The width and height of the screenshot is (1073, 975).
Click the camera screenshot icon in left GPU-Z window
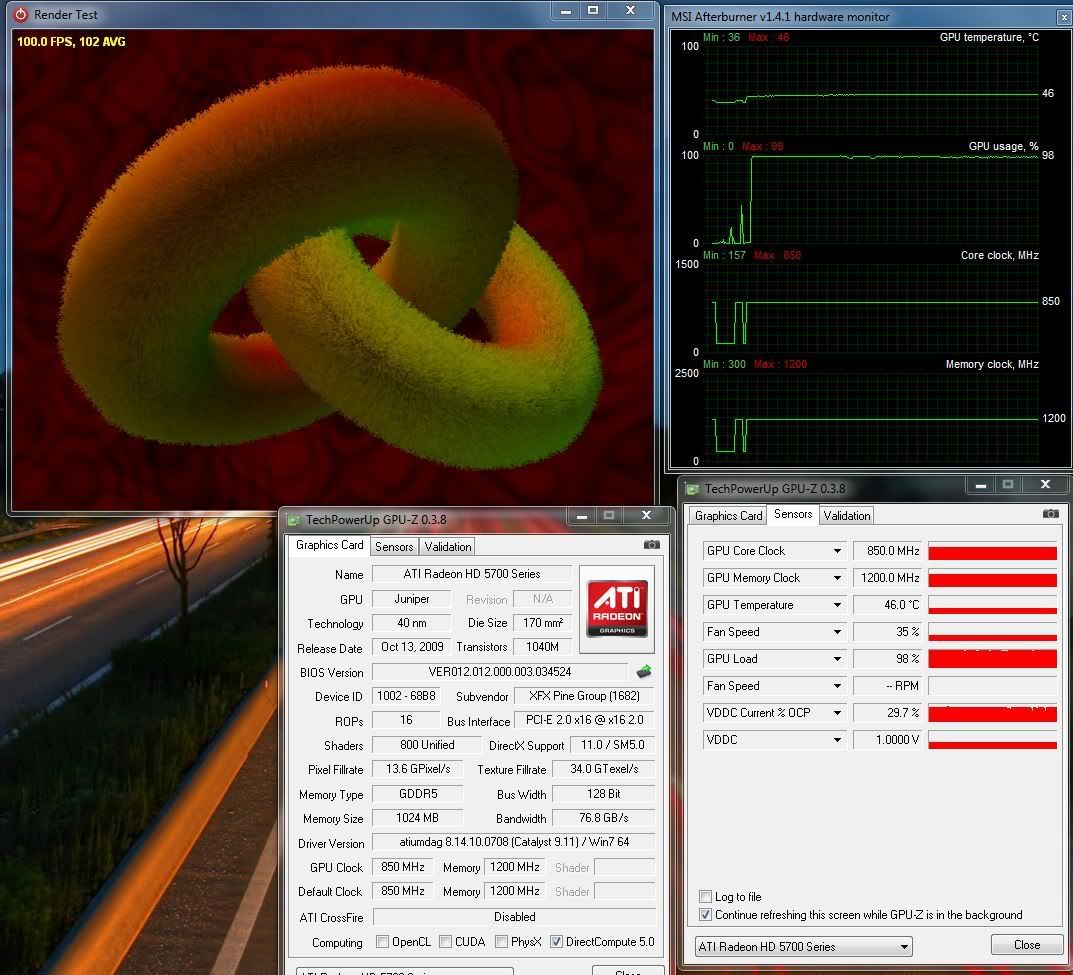pos(651,545)
